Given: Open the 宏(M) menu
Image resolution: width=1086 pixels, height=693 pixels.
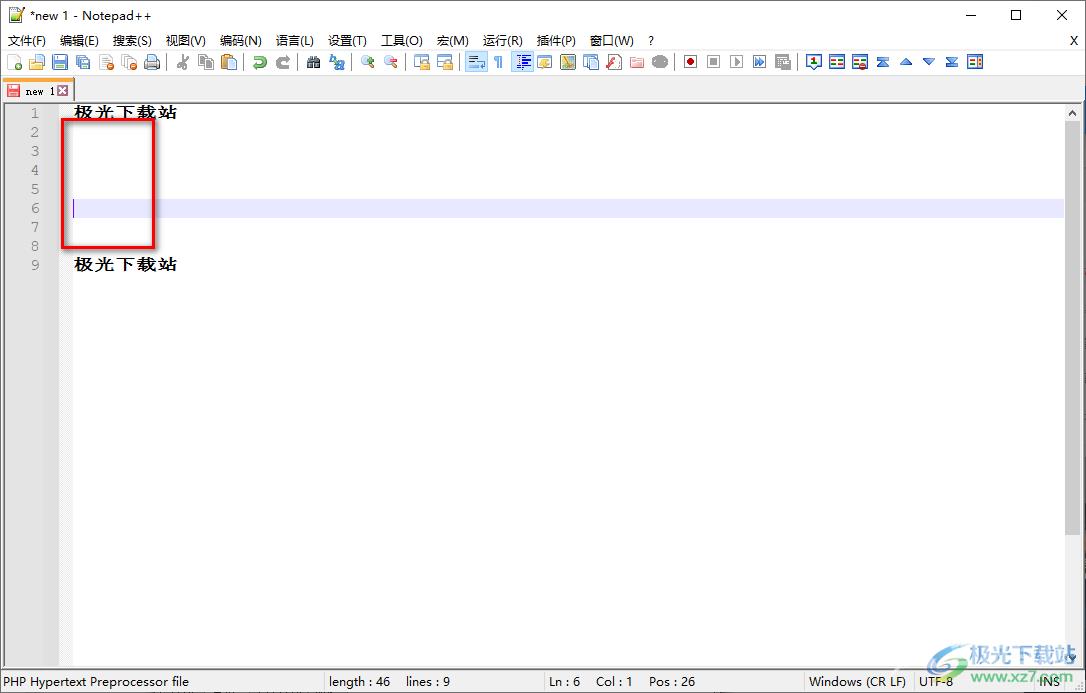Looking at the screenshot, I should tap(453, 41).
